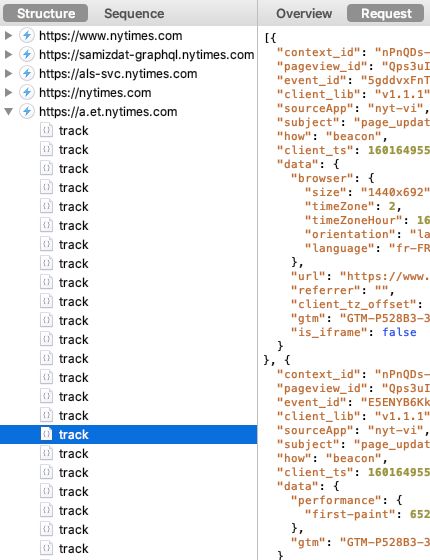The height and width of the screenshot is (560, 430).
Task: Click the "1440x692" size value
Action: click(x=395, y=192)
